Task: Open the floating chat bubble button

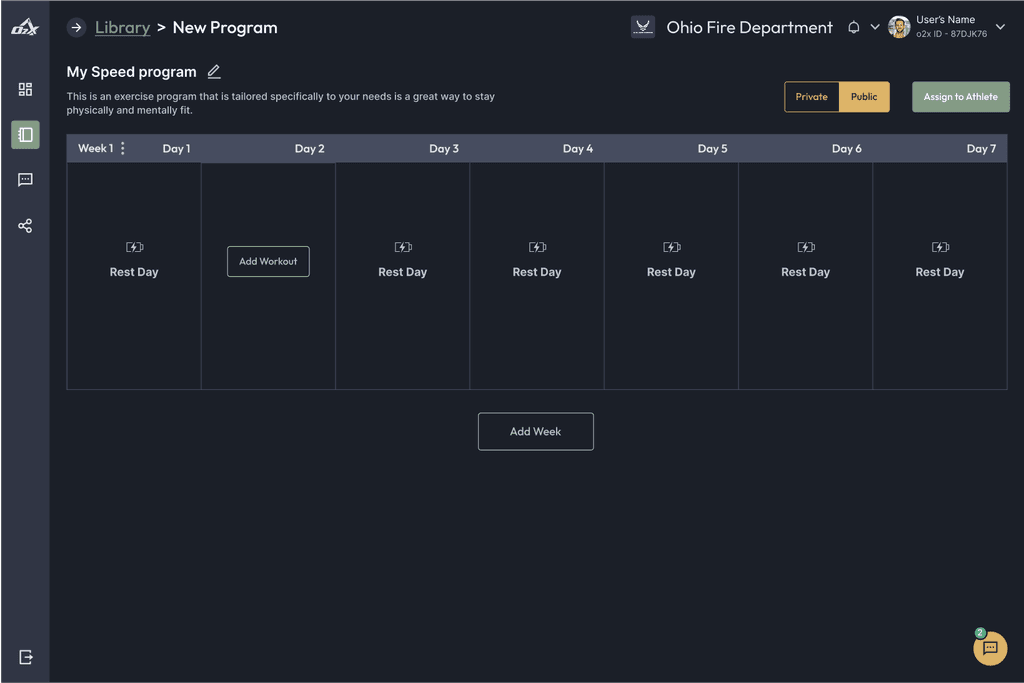Action: (990, 648)
